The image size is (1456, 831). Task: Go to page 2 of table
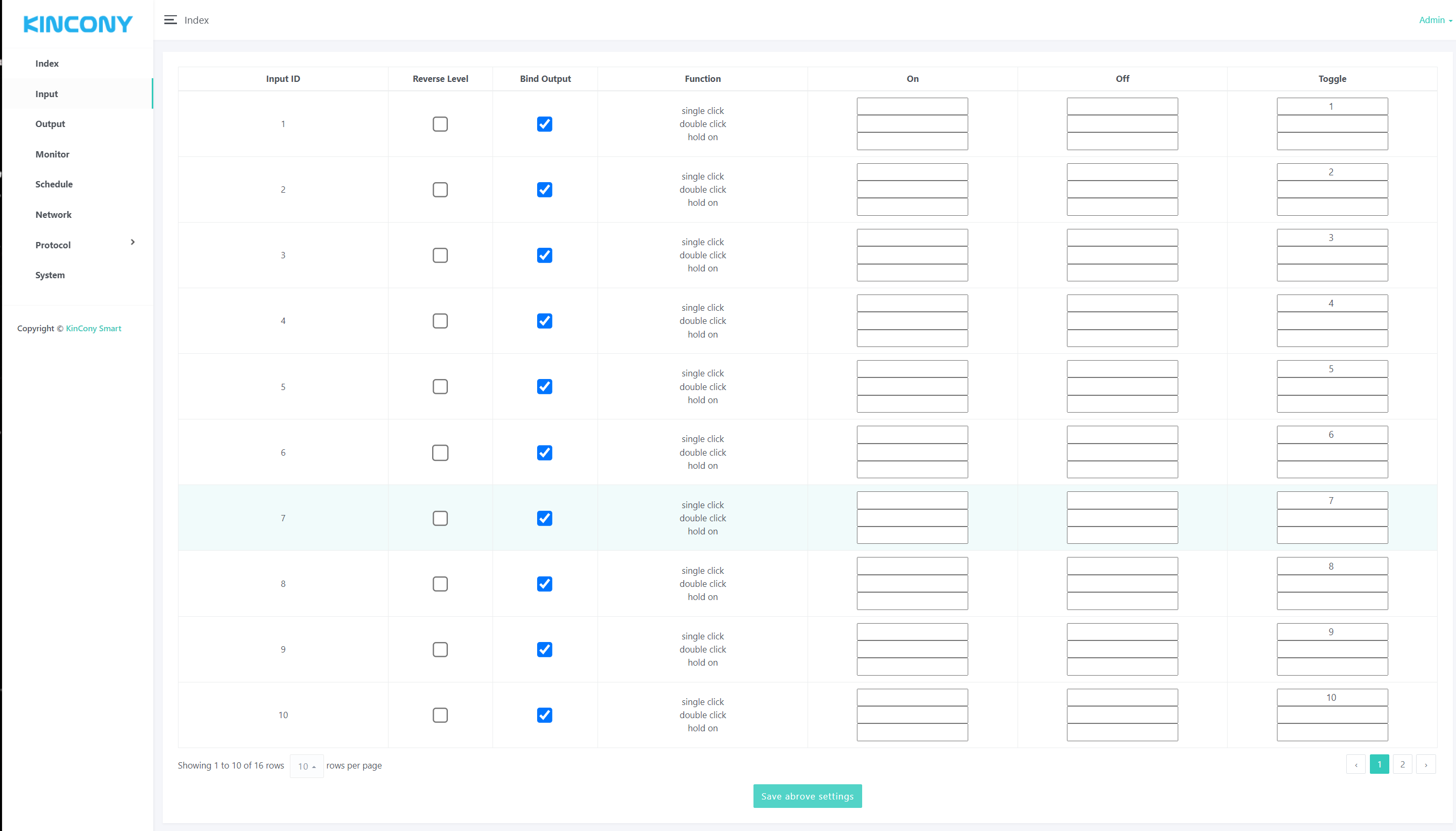coord(1402,765)
